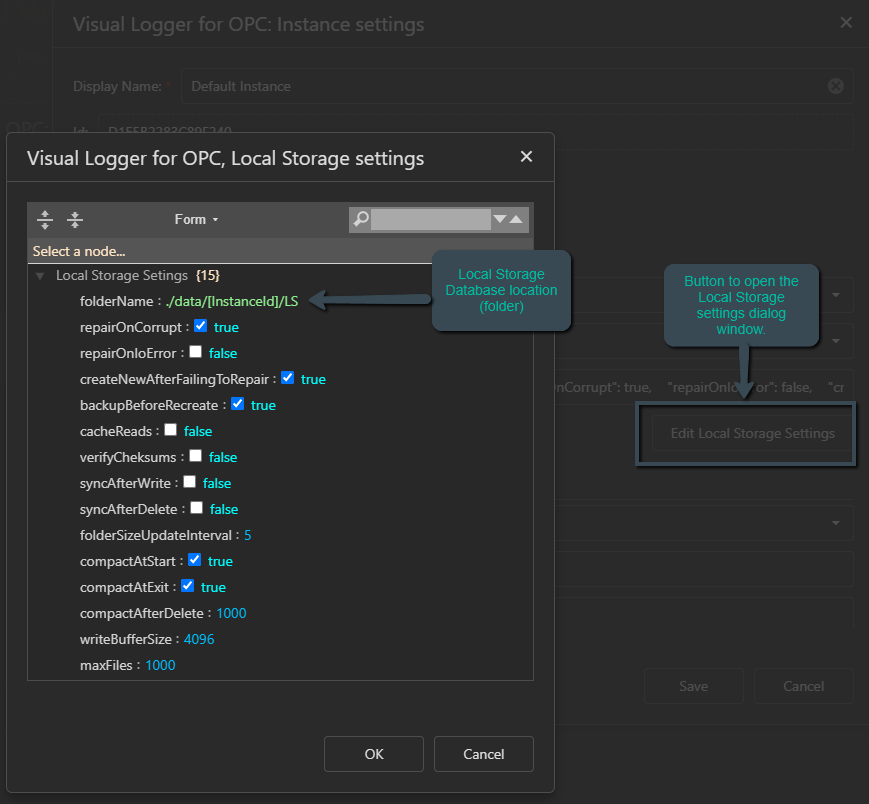
Task: Click the collapse all fields icon
Action: coord(75,219)
